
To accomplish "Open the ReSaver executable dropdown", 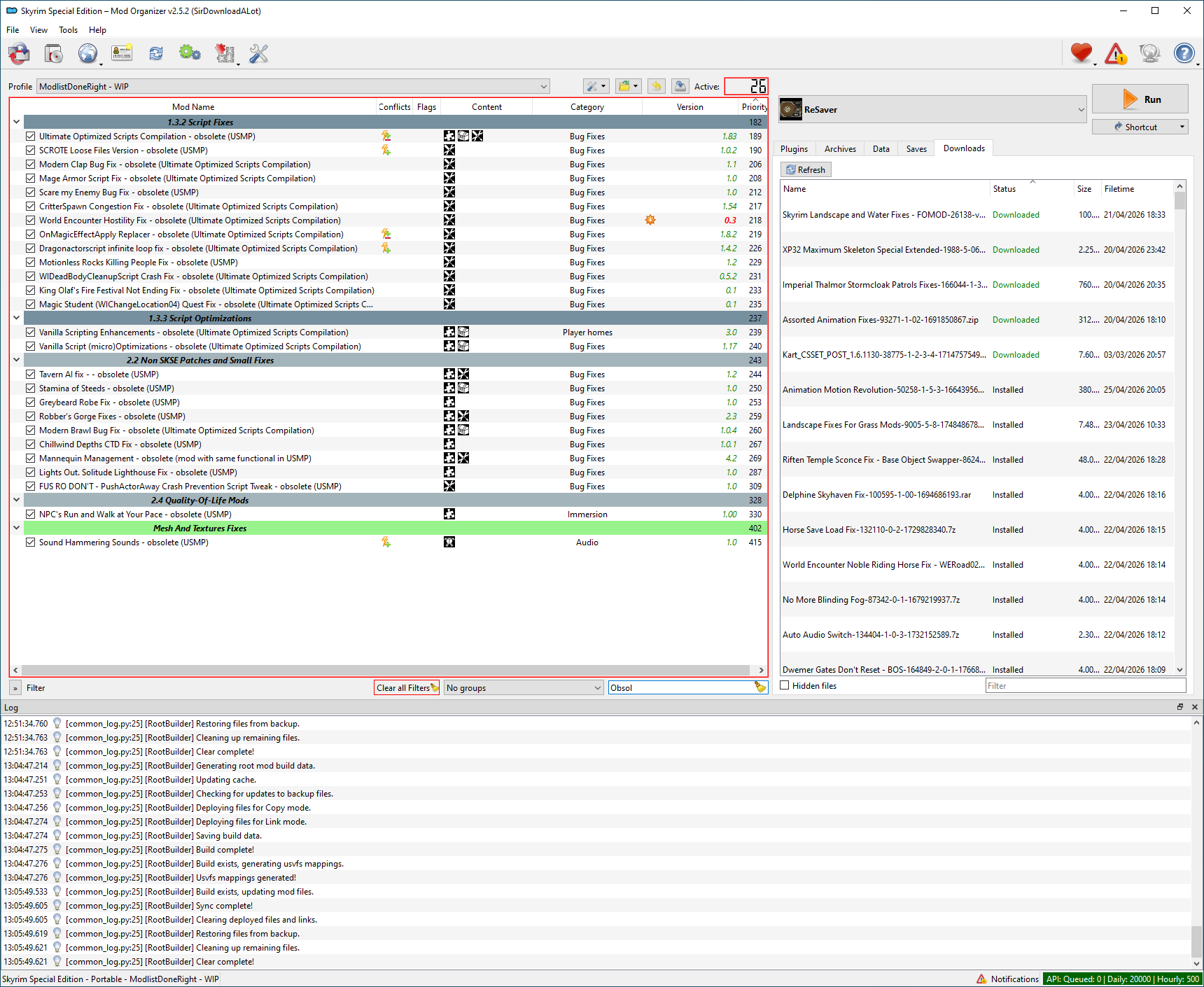I will click(x=933, y=109).
